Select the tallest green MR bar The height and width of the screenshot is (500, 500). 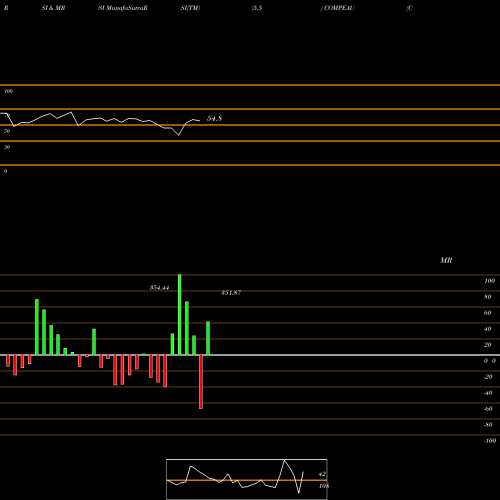pyautogui.click(x=180, y=315)
